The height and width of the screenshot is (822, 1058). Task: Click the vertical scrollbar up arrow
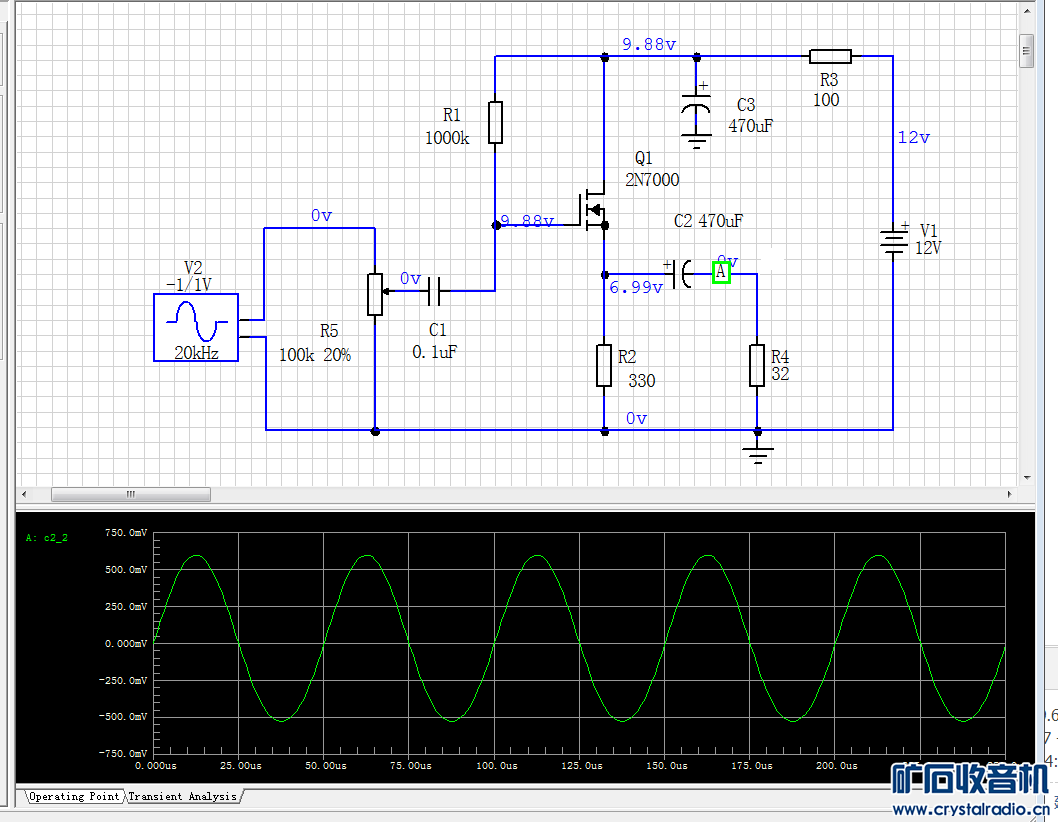coord(1026,11)
